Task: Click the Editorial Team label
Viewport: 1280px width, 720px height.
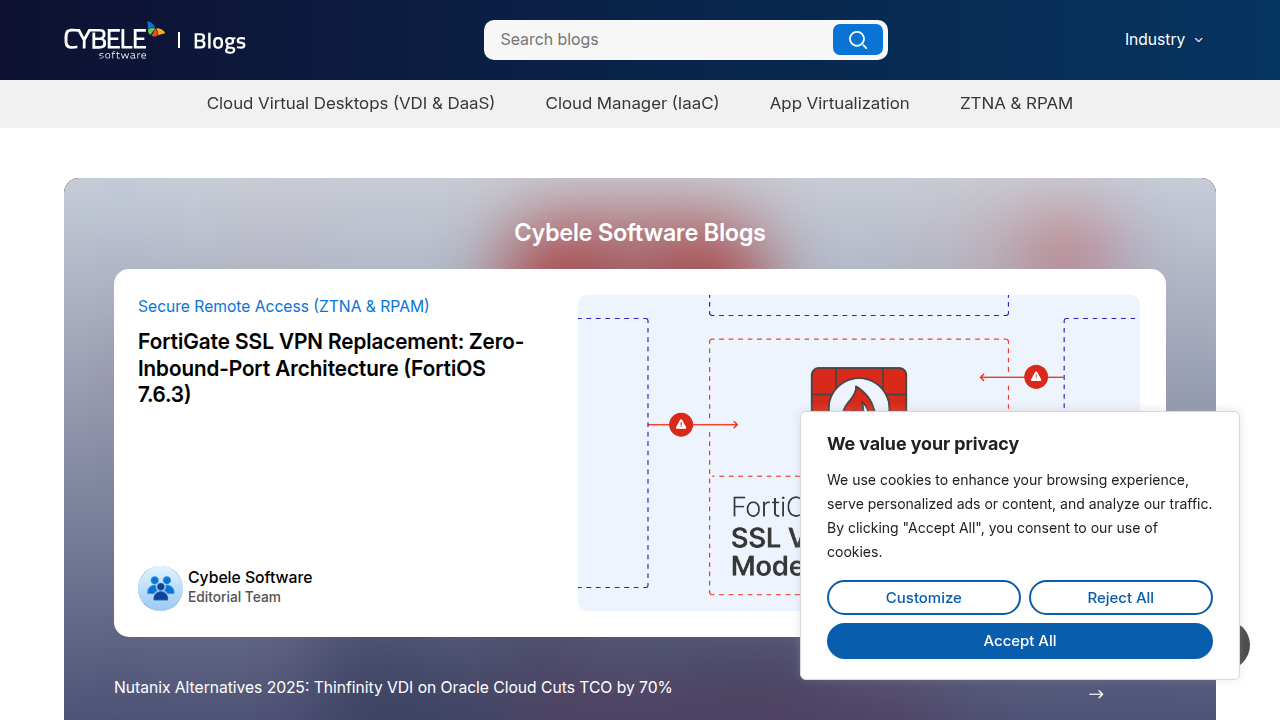Action: pos(234,597)
